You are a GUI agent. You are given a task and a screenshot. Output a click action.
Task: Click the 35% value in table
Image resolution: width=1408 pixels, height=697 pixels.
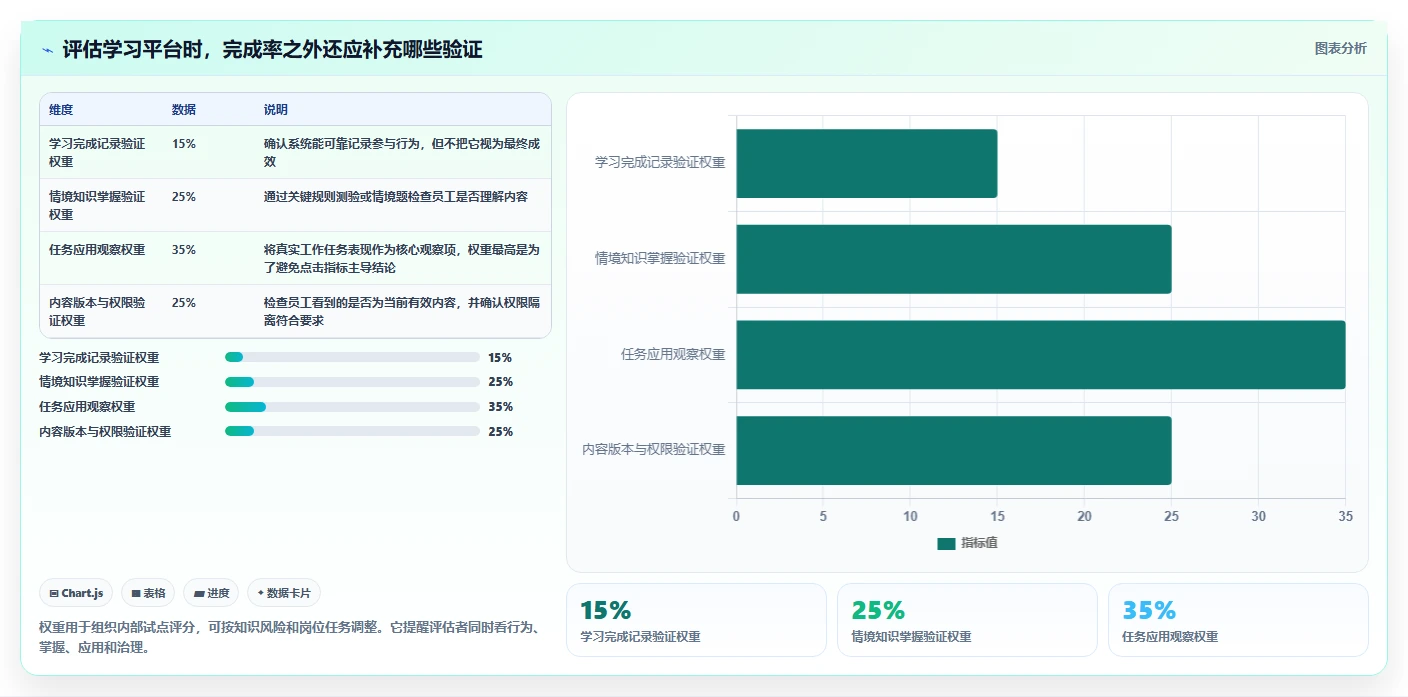(184, 250)
